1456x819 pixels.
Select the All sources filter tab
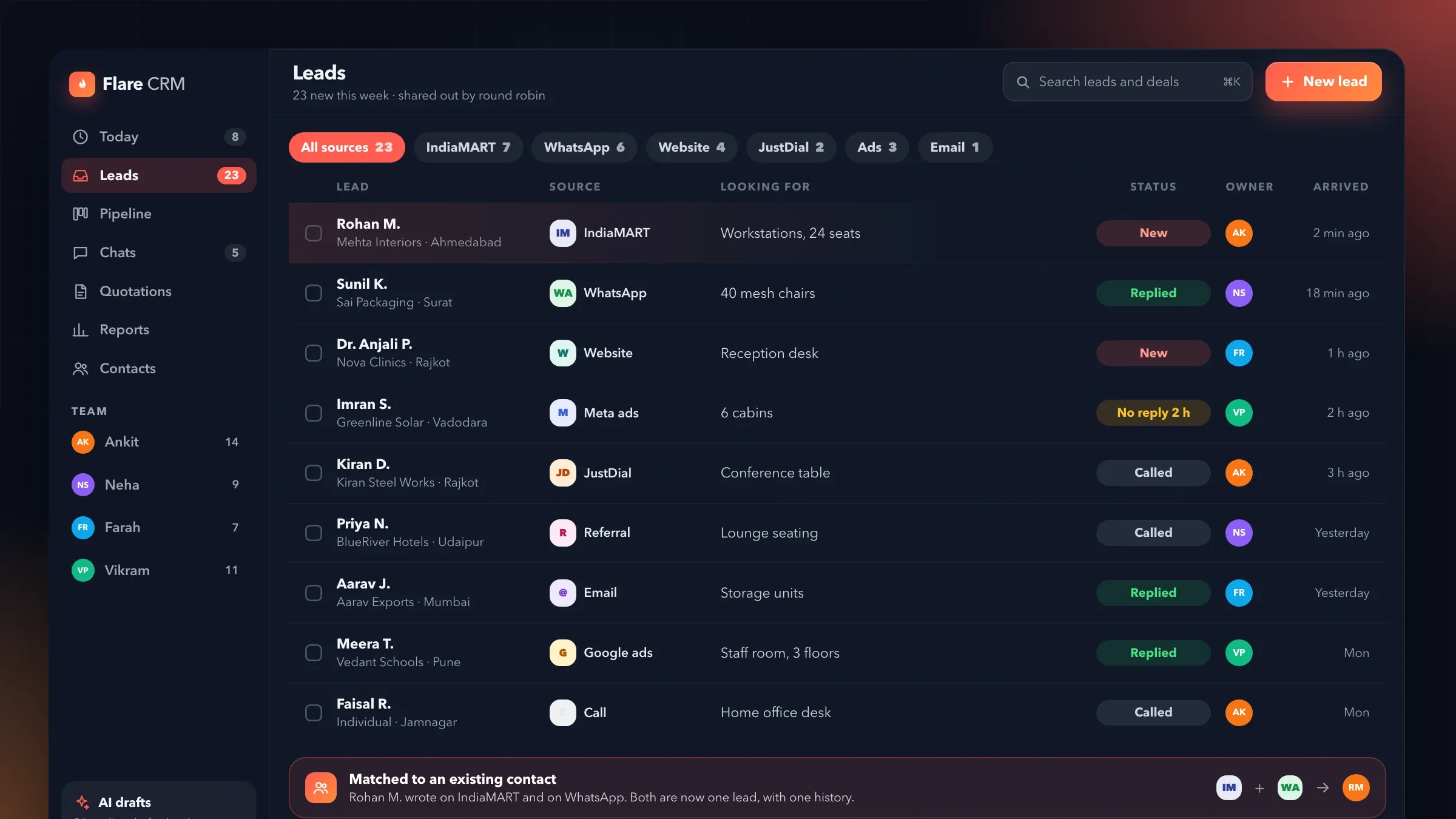(347, 147)
